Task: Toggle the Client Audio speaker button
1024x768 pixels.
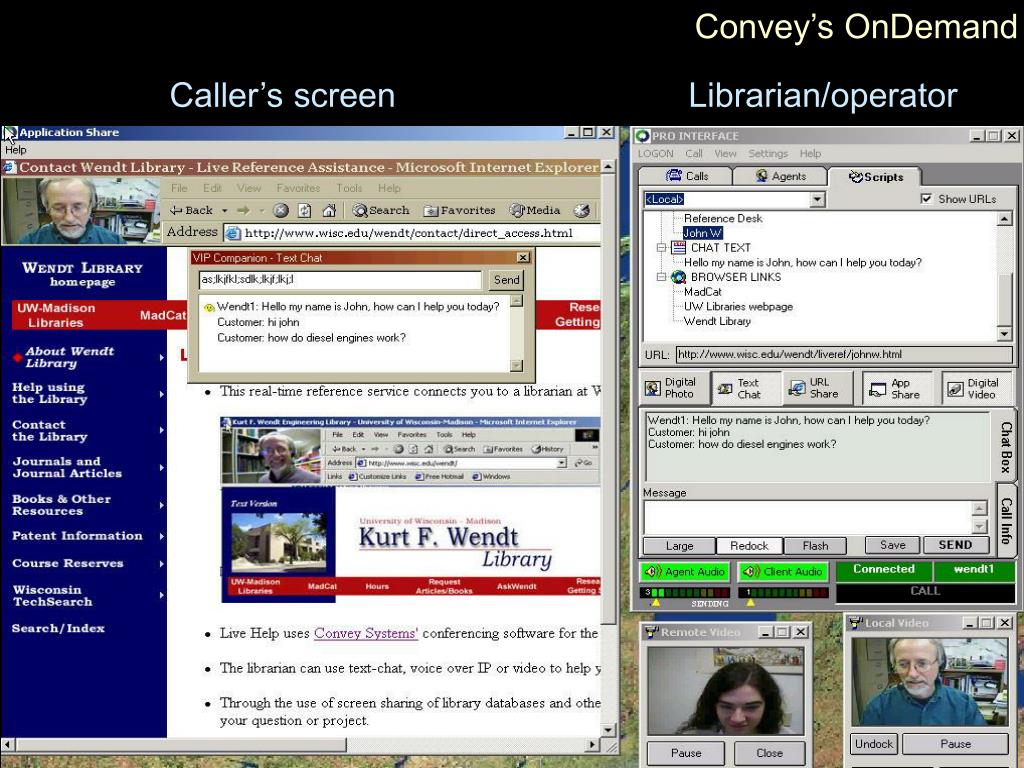Action: click(x=782, y=571)
